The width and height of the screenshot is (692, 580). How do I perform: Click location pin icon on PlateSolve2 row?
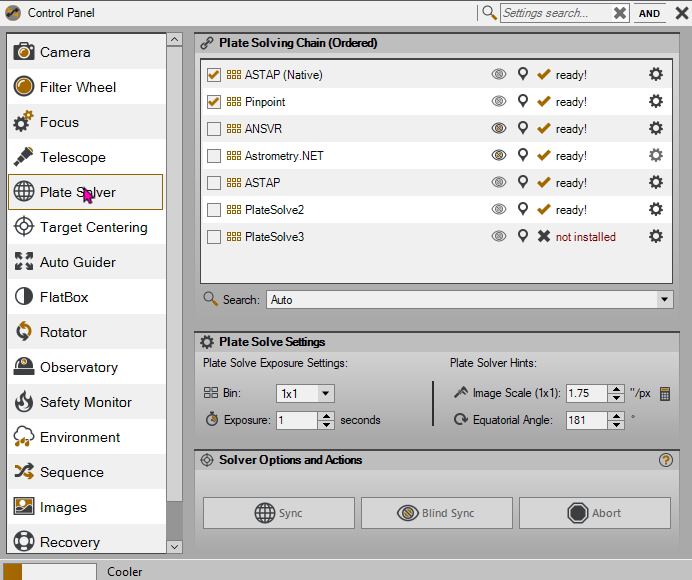[x=523, y=209]
